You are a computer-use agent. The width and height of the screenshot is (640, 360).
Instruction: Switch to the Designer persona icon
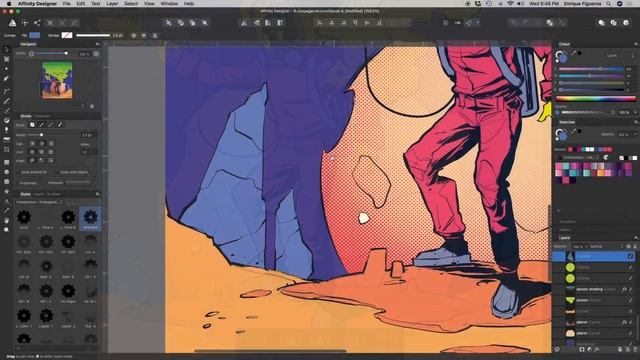click(x=13, y=23)
